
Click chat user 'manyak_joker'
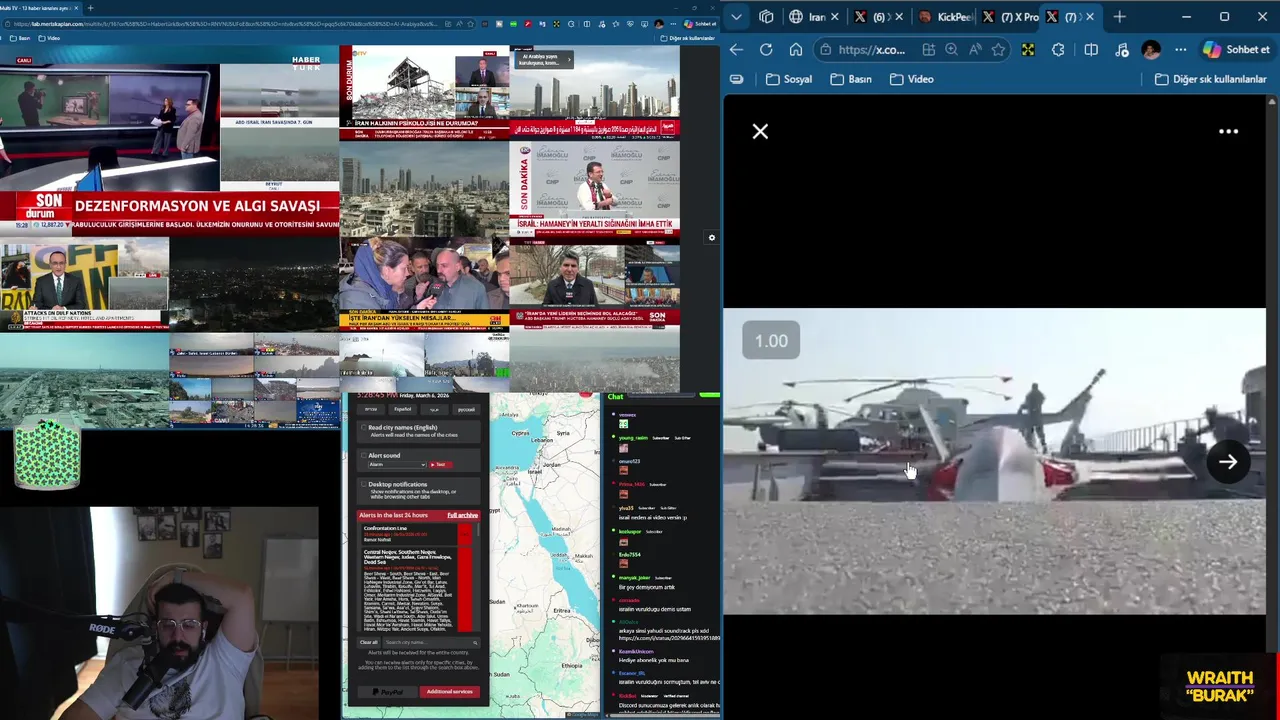click(634, 577)
